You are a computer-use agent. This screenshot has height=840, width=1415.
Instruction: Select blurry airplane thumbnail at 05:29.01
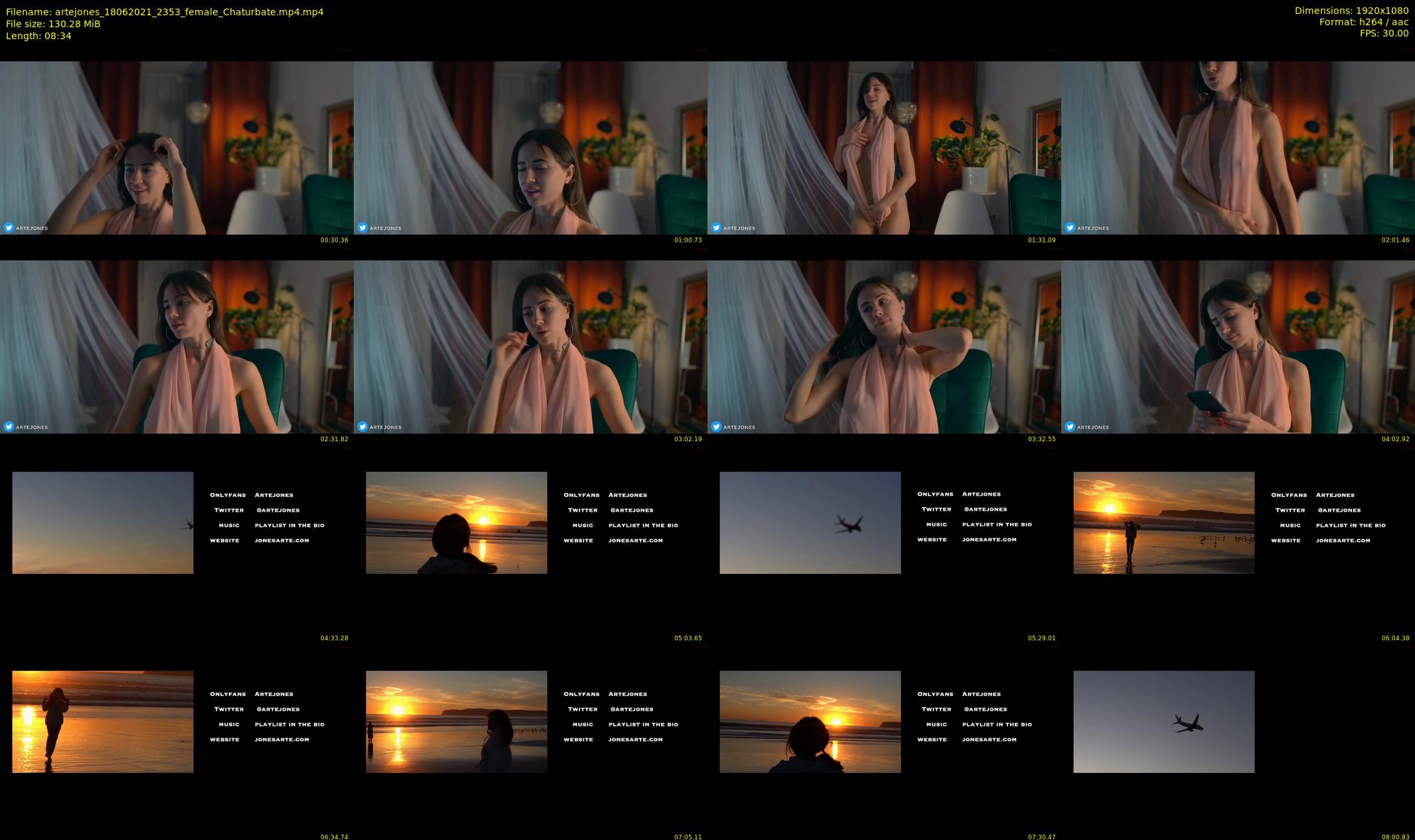coord(810,522)
